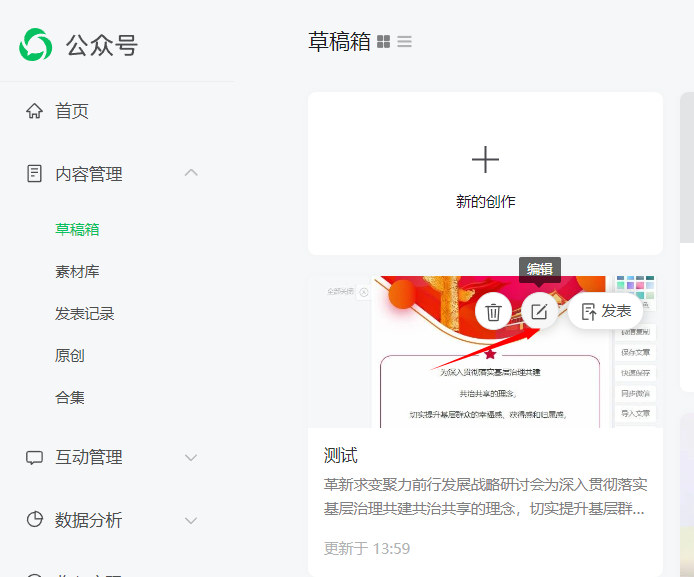Edit the draft with pencil icon
The image size is (694, 577).
click(x=539, y=312)
